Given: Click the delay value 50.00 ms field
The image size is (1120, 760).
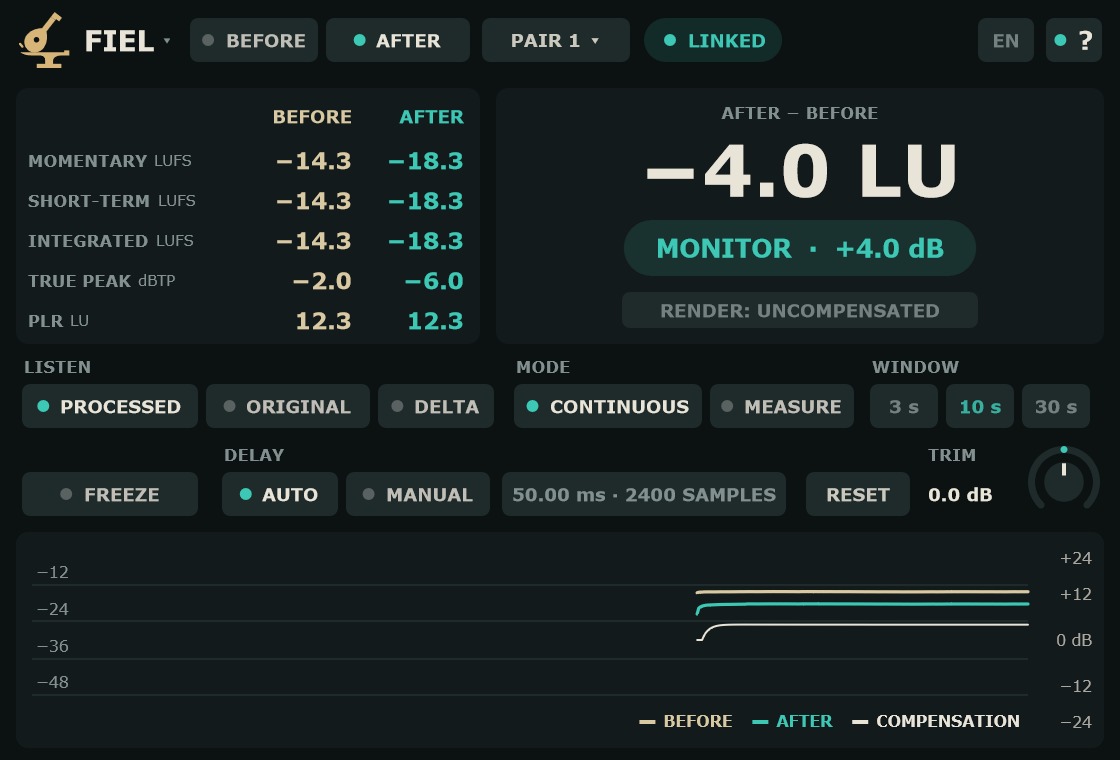Looking at the screenshot, I should pos(644,494).
